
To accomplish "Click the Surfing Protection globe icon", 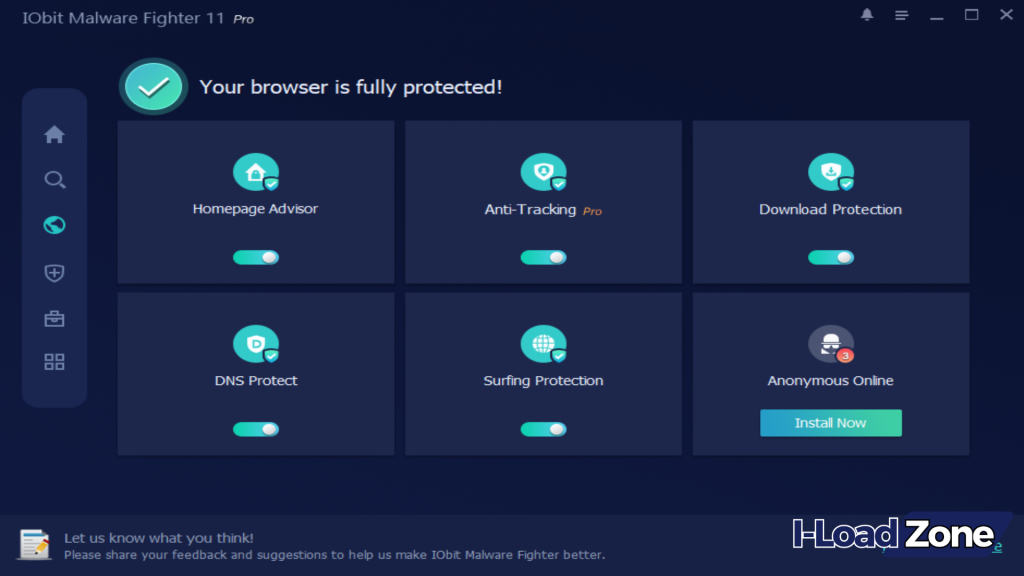I will 543,344.
